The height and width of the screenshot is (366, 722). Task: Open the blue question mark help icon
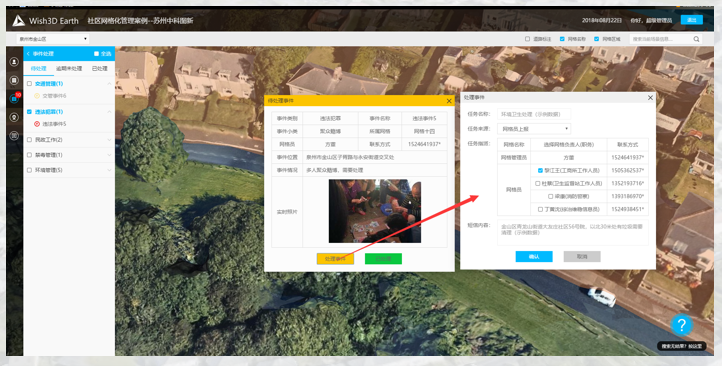[x=681, y=325]
